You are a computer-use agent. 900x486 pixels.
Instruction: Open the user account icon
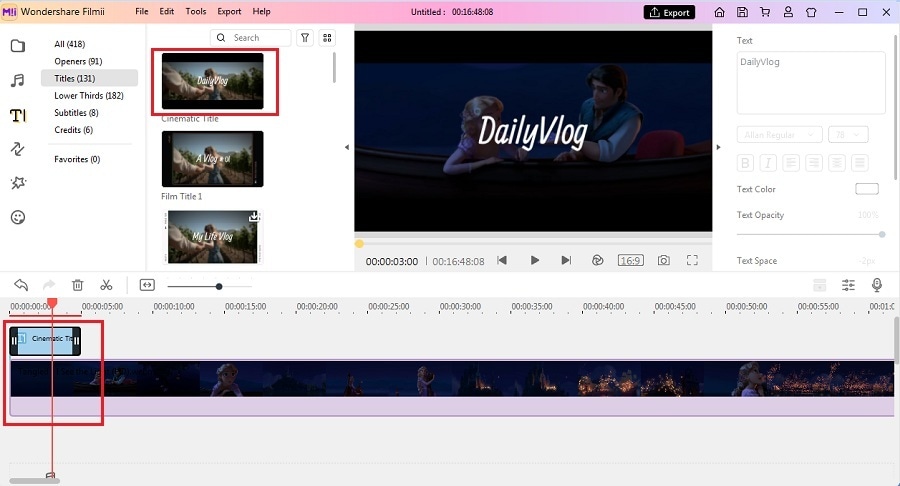[788, 12]
